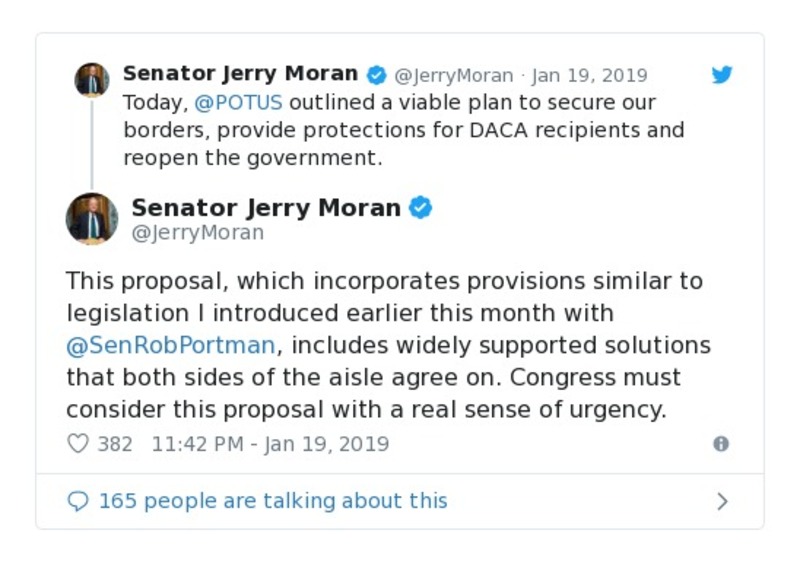This screenshot has width=800, height=562.
Task: Open the 11:42 PM - Jan 19, 2019 timestamp
Action: (x=270, y=444)
